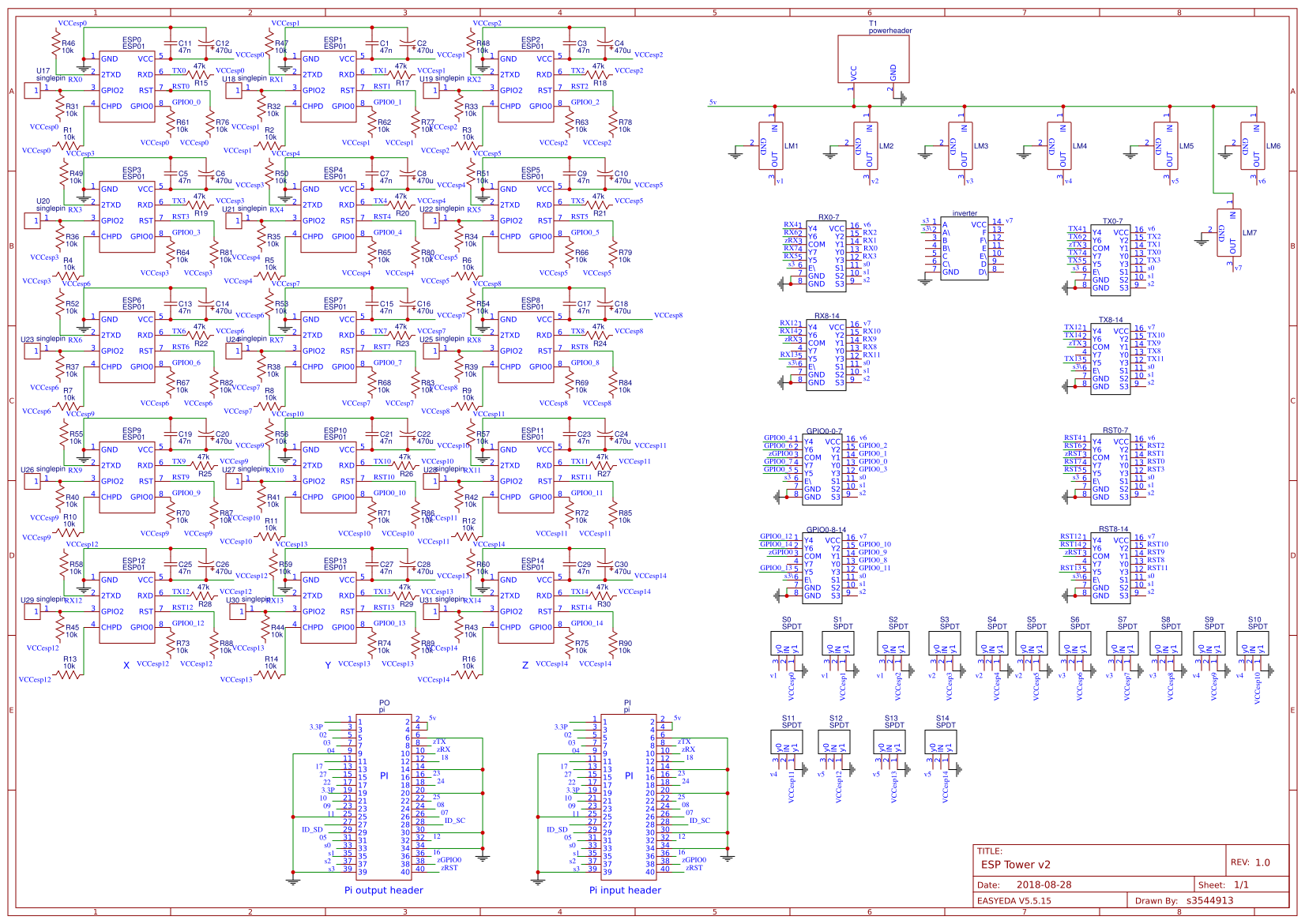Select the ESP14 ESP01 module symbol

pyautogui.click(x=526, y=607)
